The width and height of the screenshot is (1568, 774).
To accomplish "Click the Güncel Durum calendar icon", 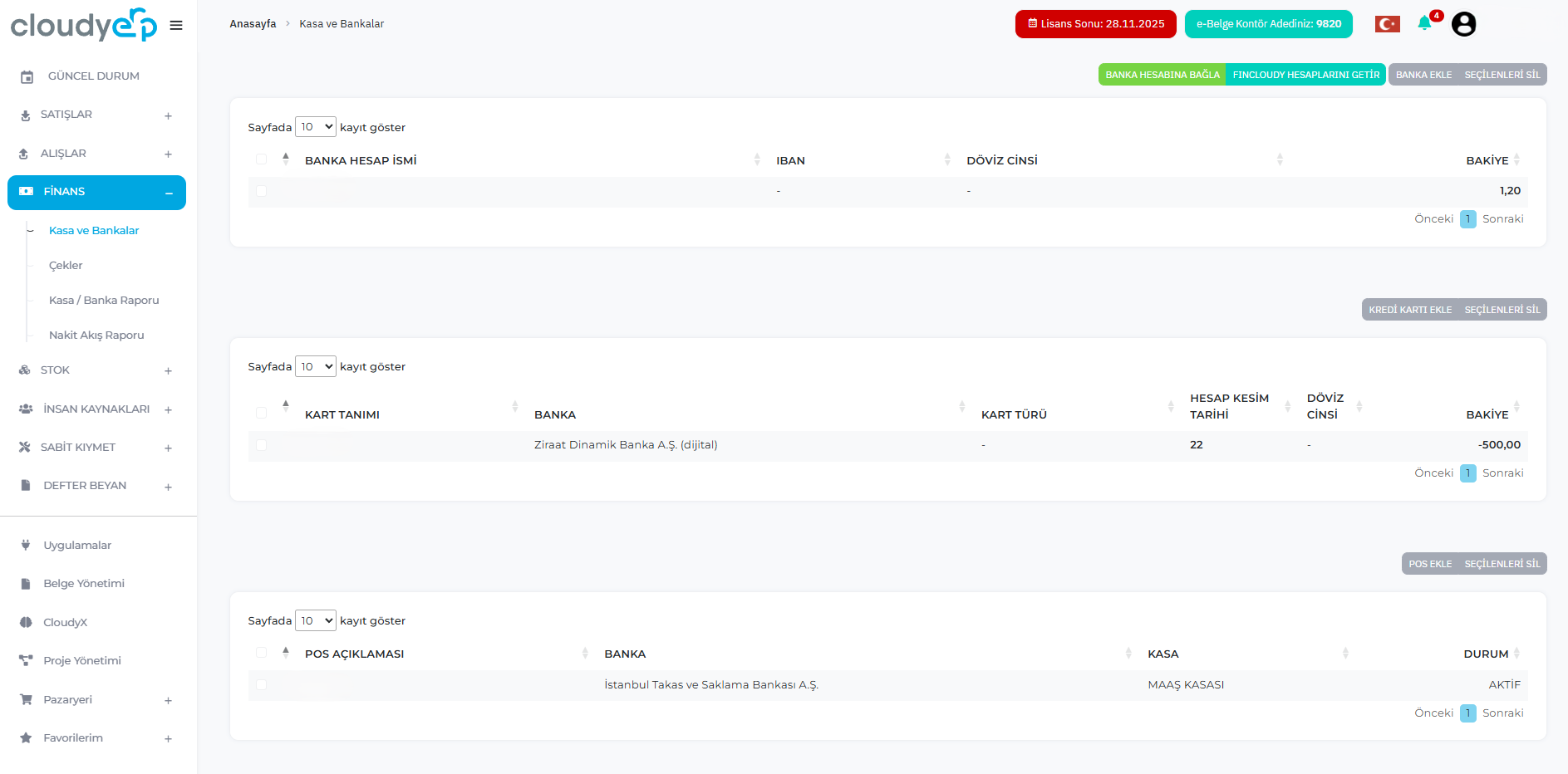I will 27,76.
